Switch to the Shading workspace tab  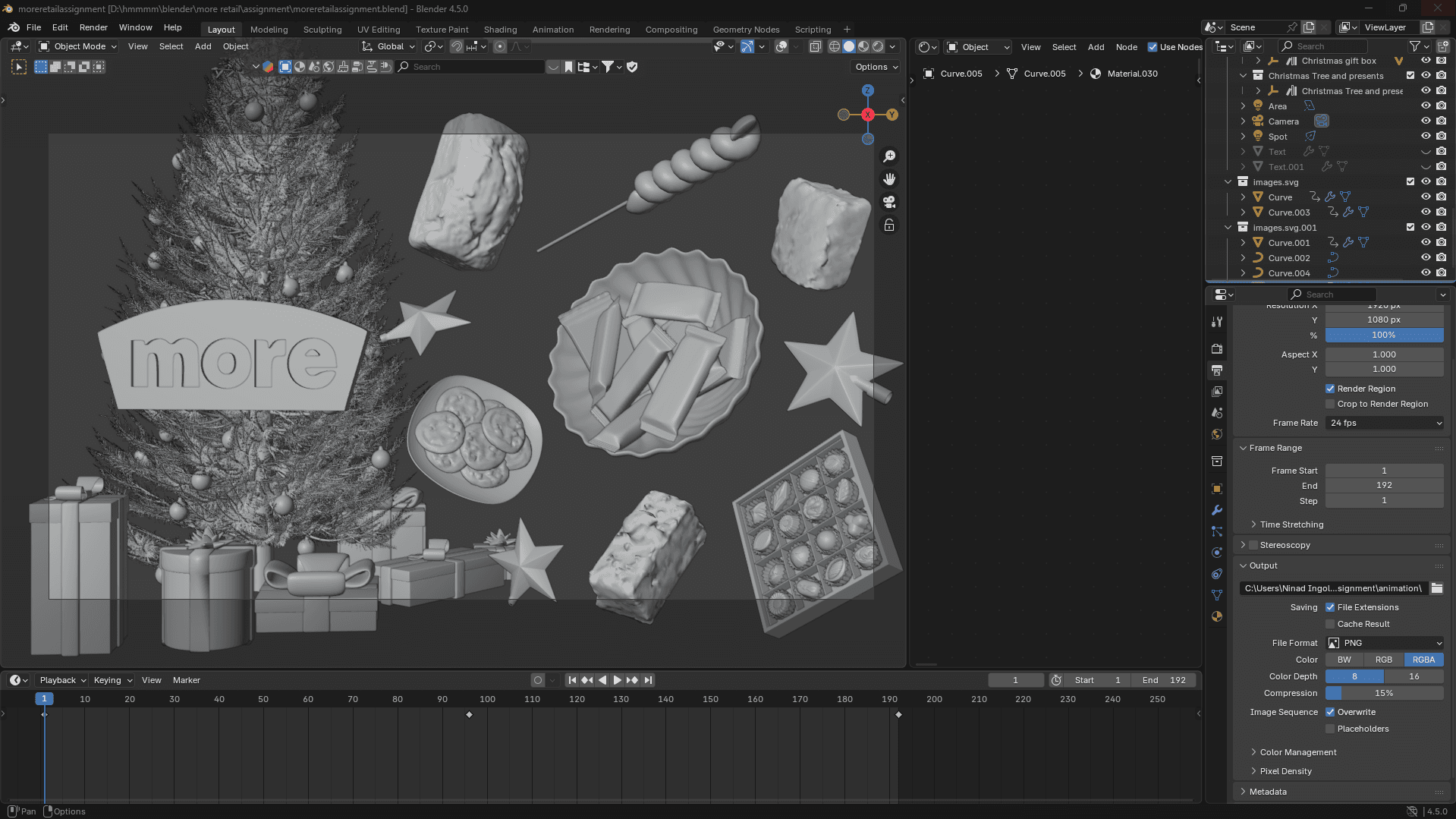500,30
